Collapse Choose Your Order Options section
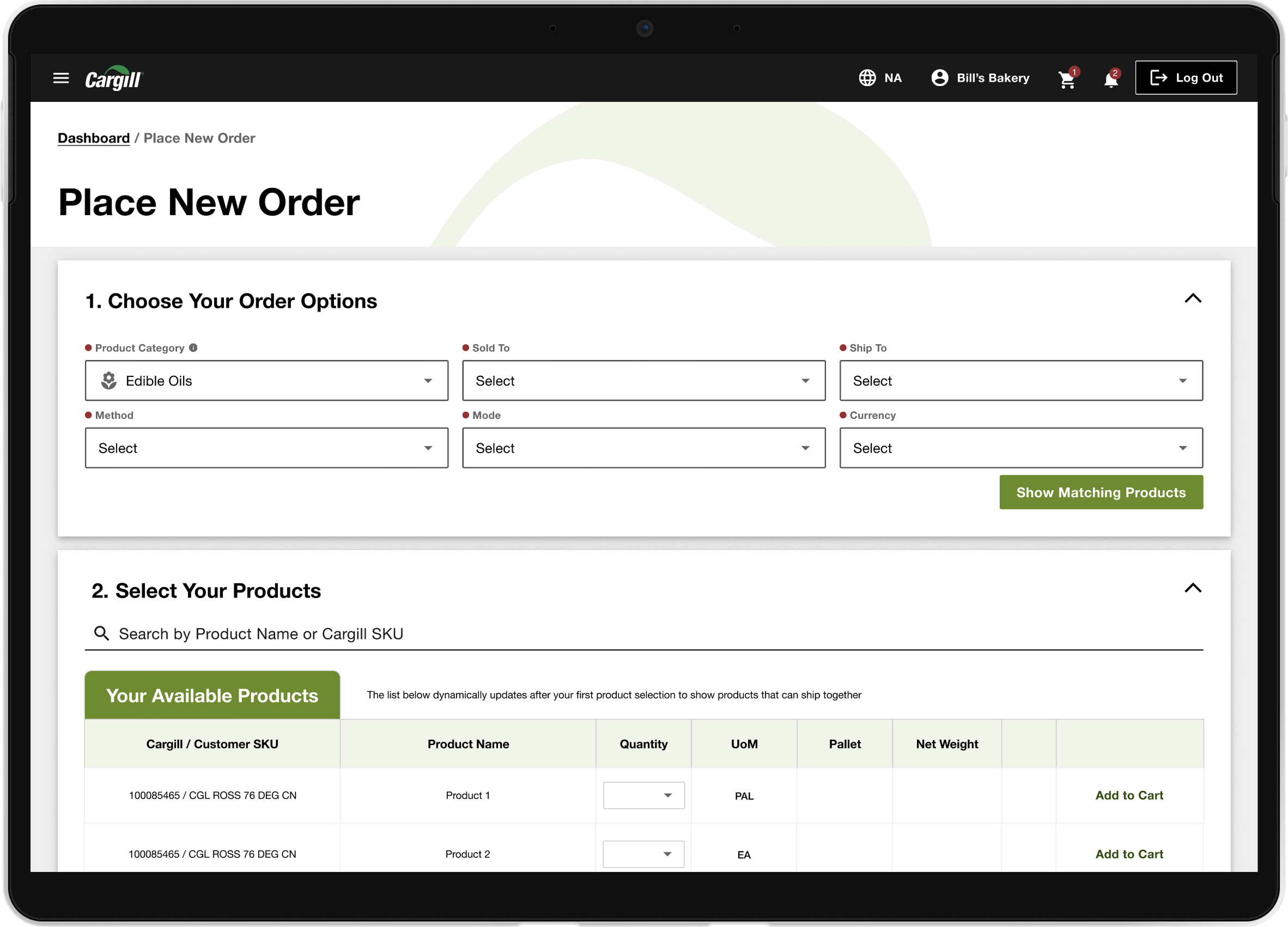The height and width of the screenshot is (927, 1288). click(x=1193, y=298)
